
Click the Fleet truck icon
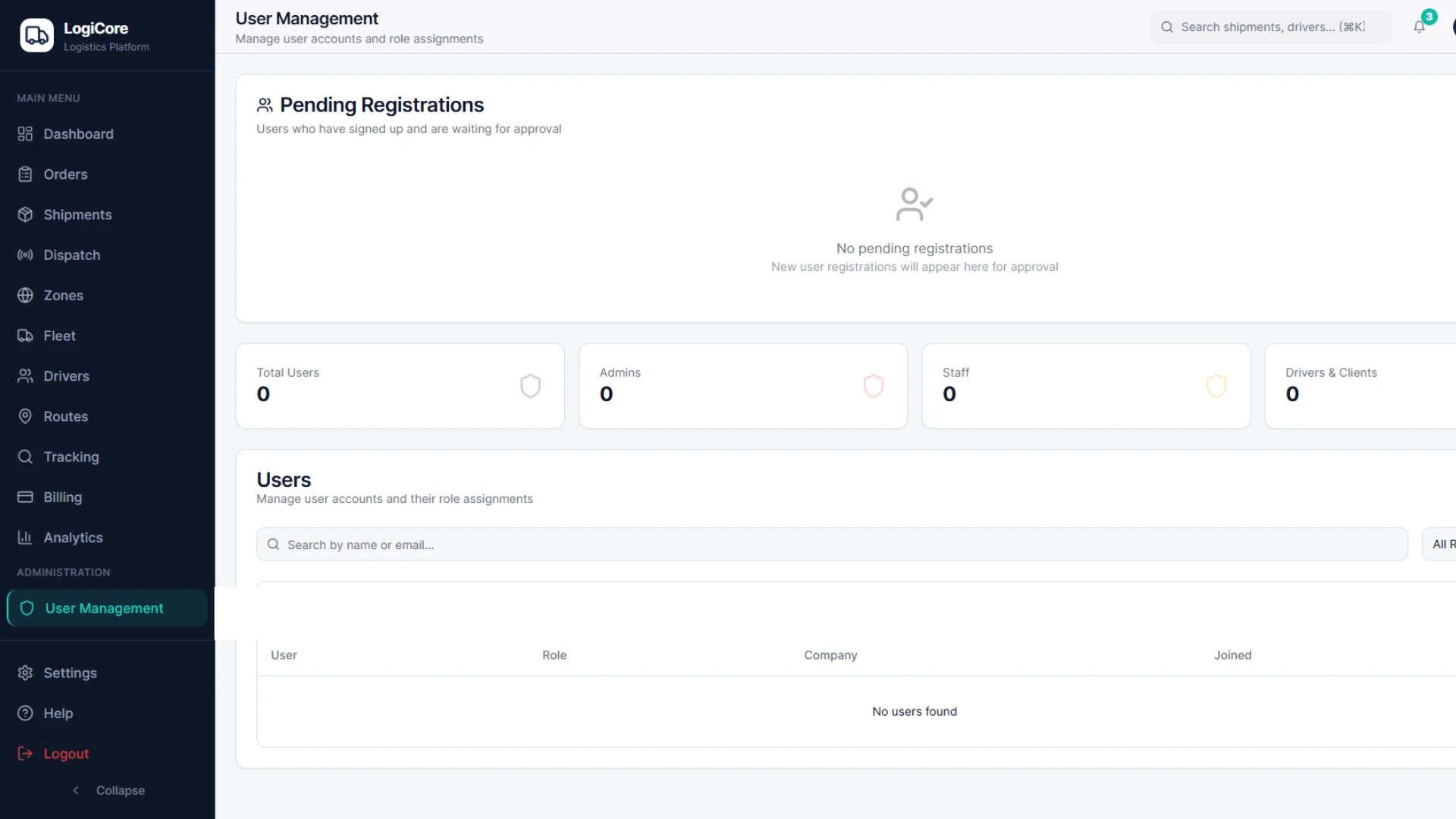[25, 336]
